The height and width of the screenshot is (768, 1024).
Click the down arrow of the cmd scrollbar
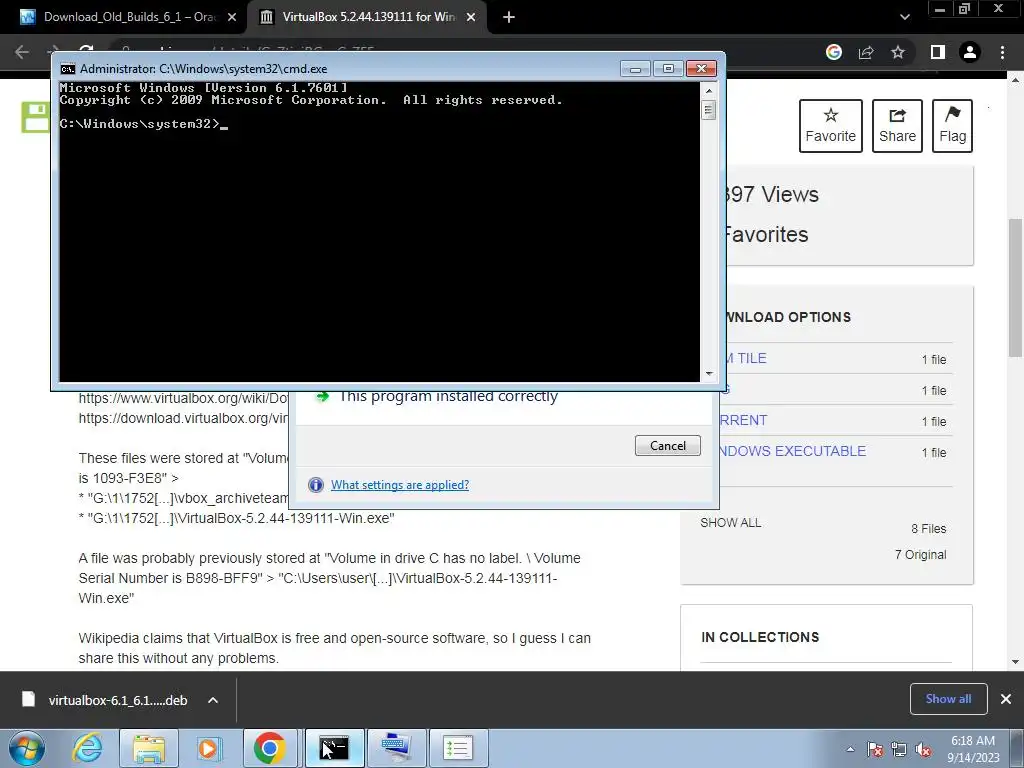(709, 374)
